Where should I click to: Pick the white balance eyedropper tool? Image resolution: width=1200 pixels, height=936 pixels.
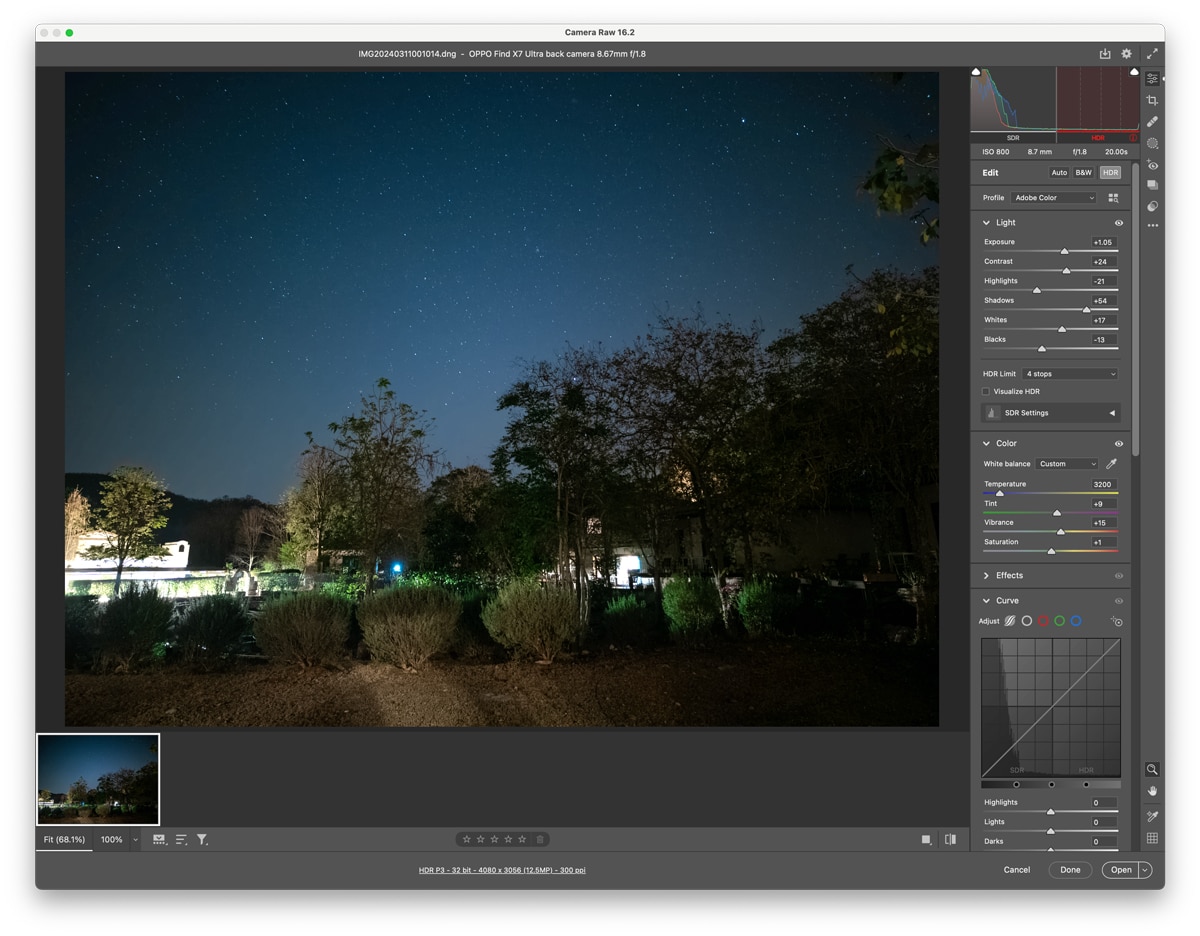pos(1111,464)
